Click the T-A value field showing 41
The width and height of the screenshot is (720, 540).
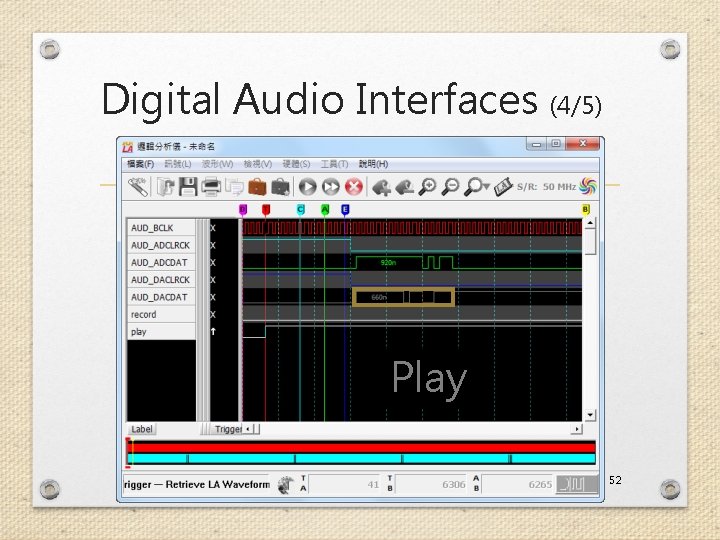tap(345, 484)
